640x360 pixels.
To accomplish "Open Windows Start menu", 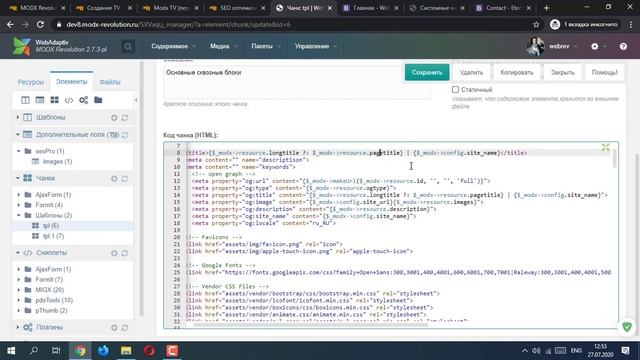I will (11, 351).
